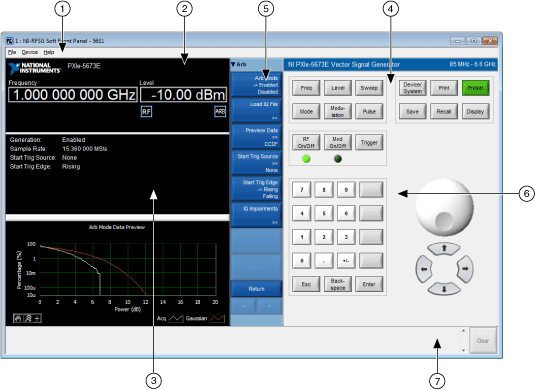
Task: Click the green Preset button
Action: (x=476, y=88)
